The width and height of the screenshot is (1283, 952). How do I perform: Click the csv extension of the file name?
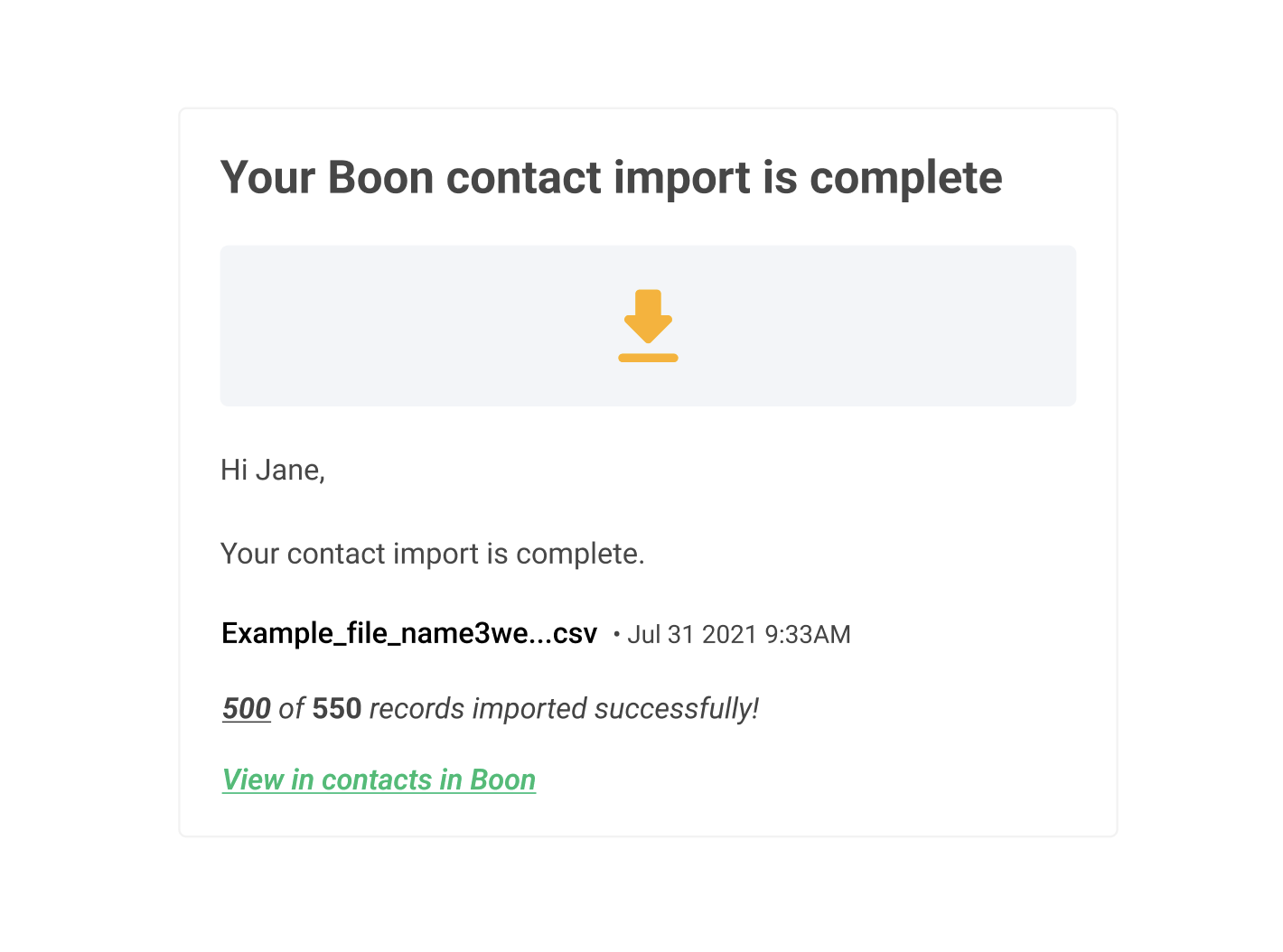[575, 634]
